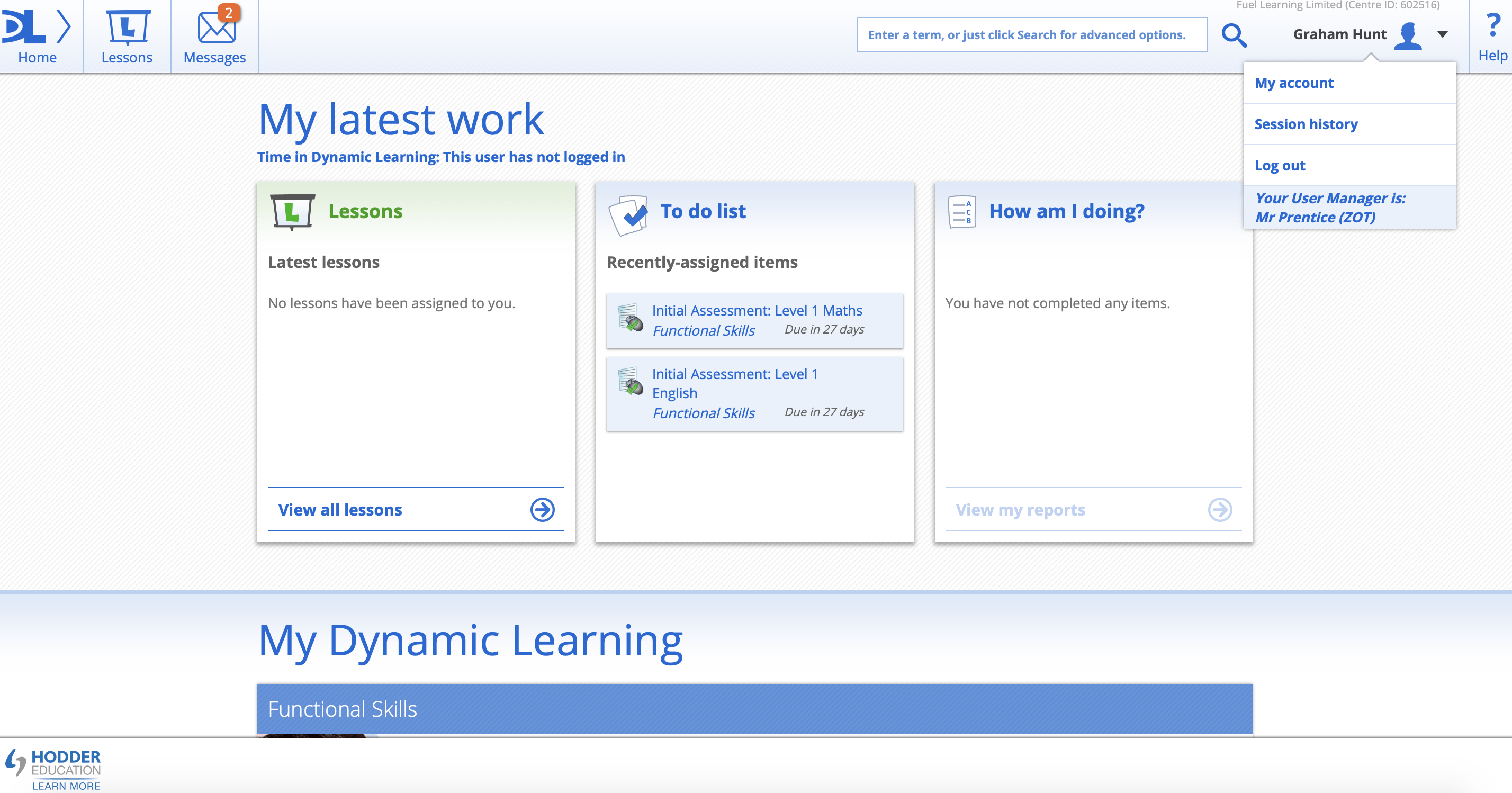Click 'You have not completed any items.'
1512x793 pixels.
click(x=1057, y=303)
